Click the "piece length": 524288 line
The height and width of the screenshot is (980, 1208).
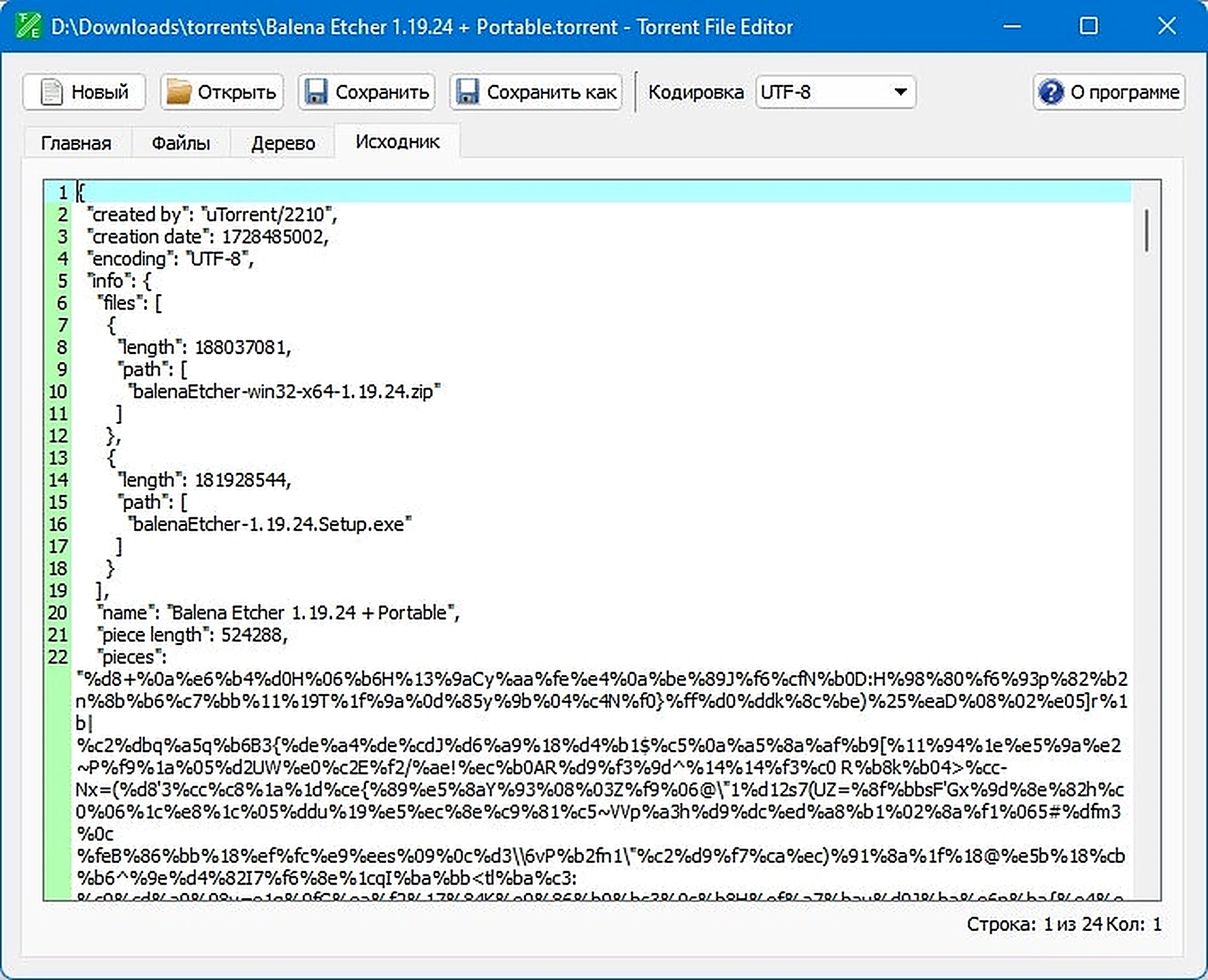tap(603, 635)
